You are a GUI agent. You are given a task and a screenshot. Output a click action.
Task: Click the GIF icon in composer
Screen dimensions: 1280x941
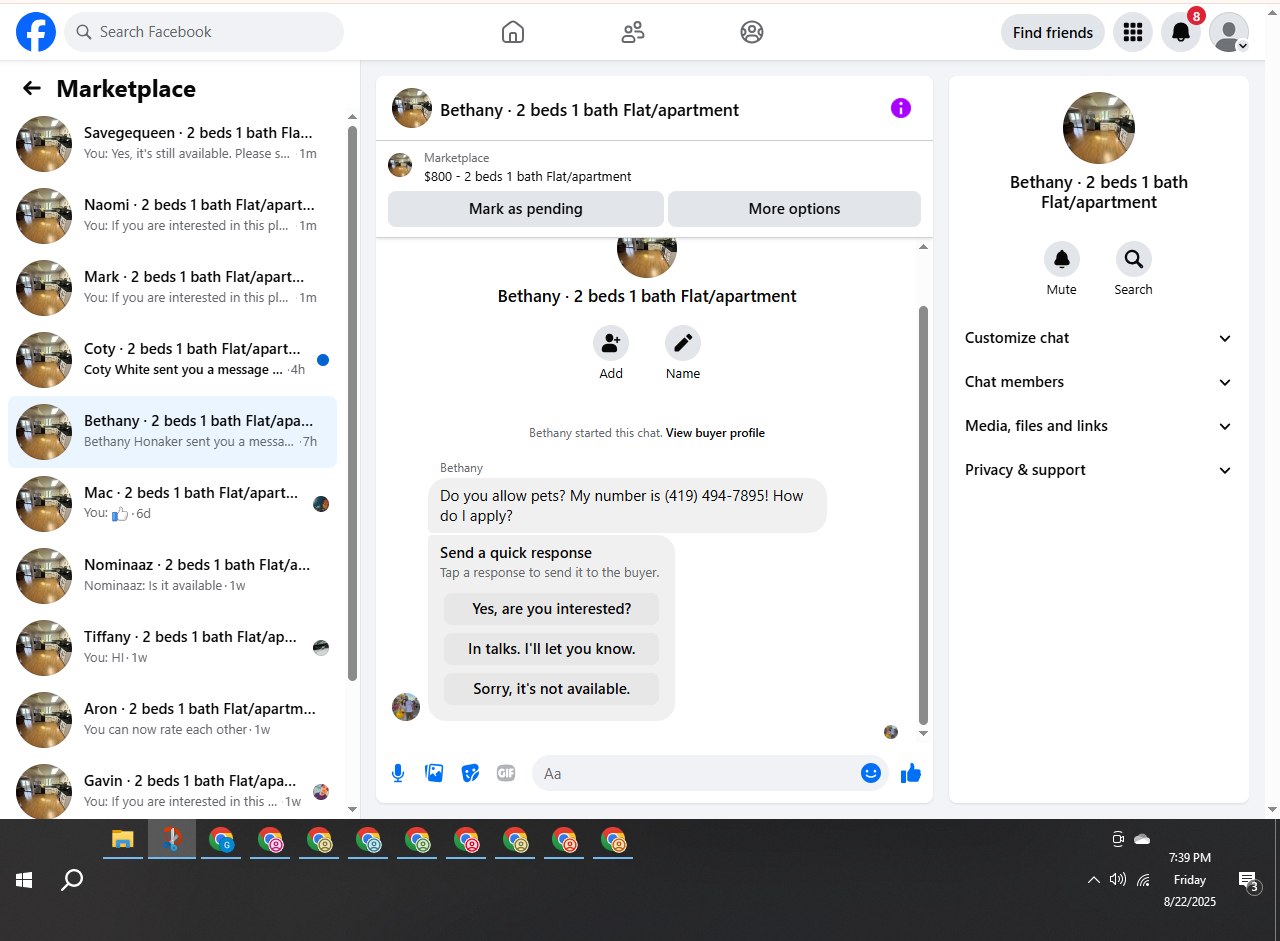506,773
